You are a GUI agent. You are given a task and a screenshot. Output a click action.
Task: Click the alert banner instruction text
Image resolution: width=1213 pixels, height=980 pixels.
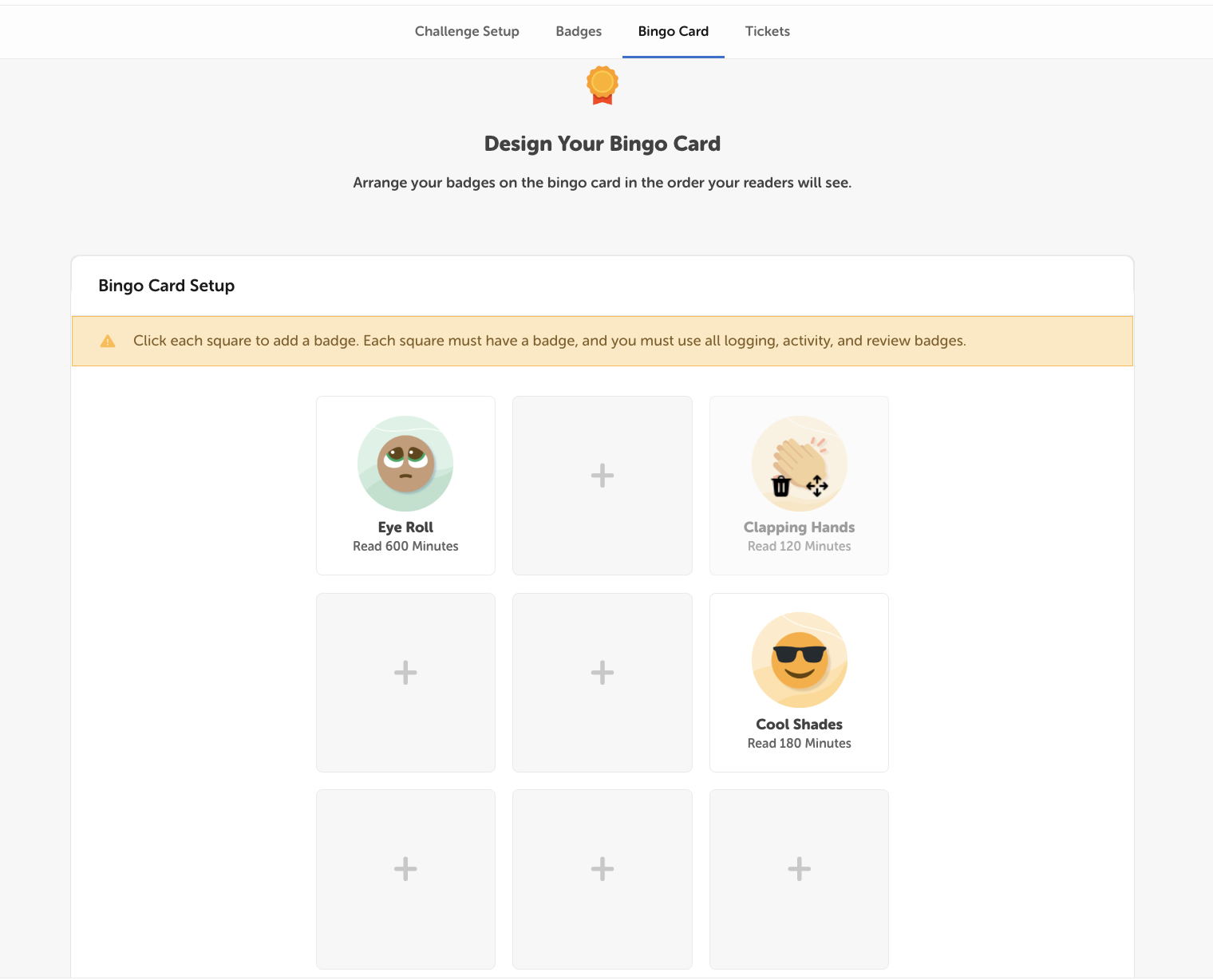click(x=549, y=340)
